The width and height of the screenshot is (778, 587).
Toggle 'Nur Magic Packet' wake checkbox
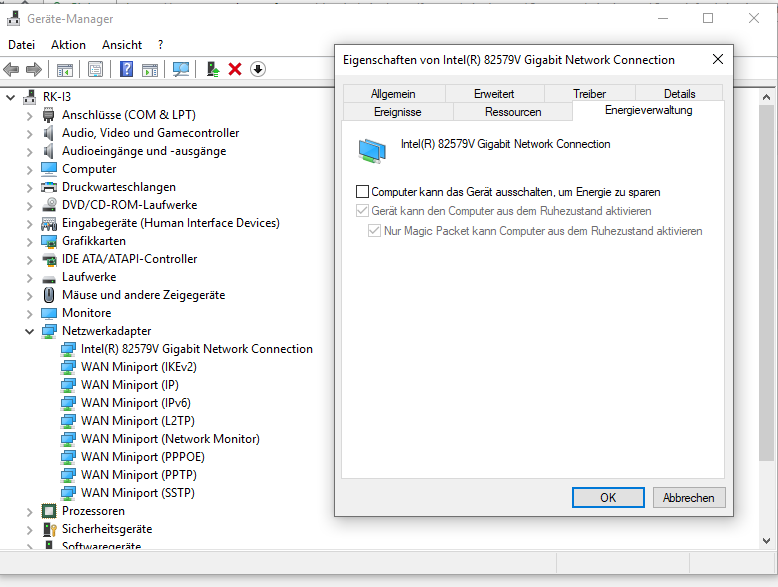point(375,231)
